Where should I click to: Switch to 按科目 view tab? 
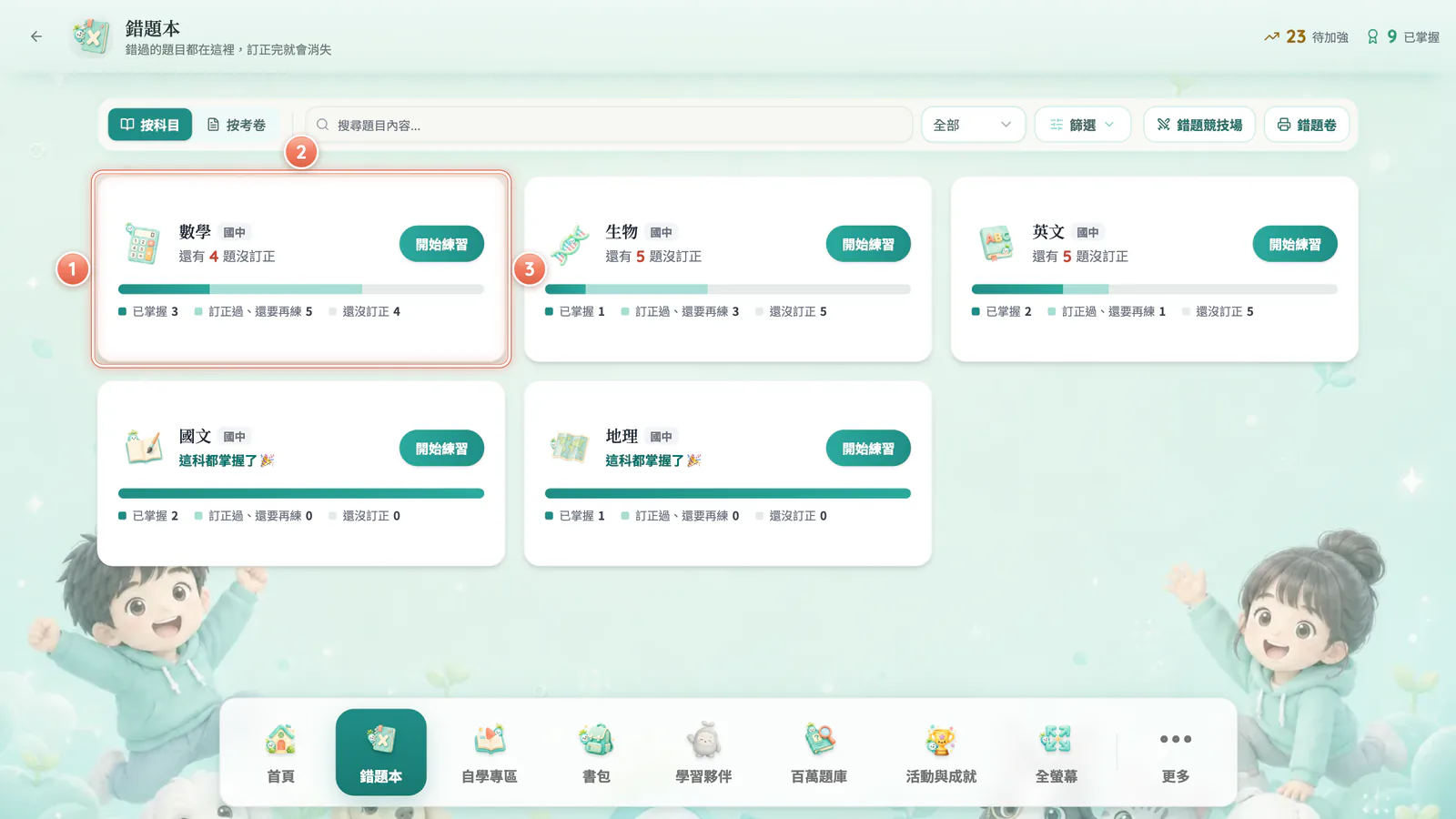150,125
